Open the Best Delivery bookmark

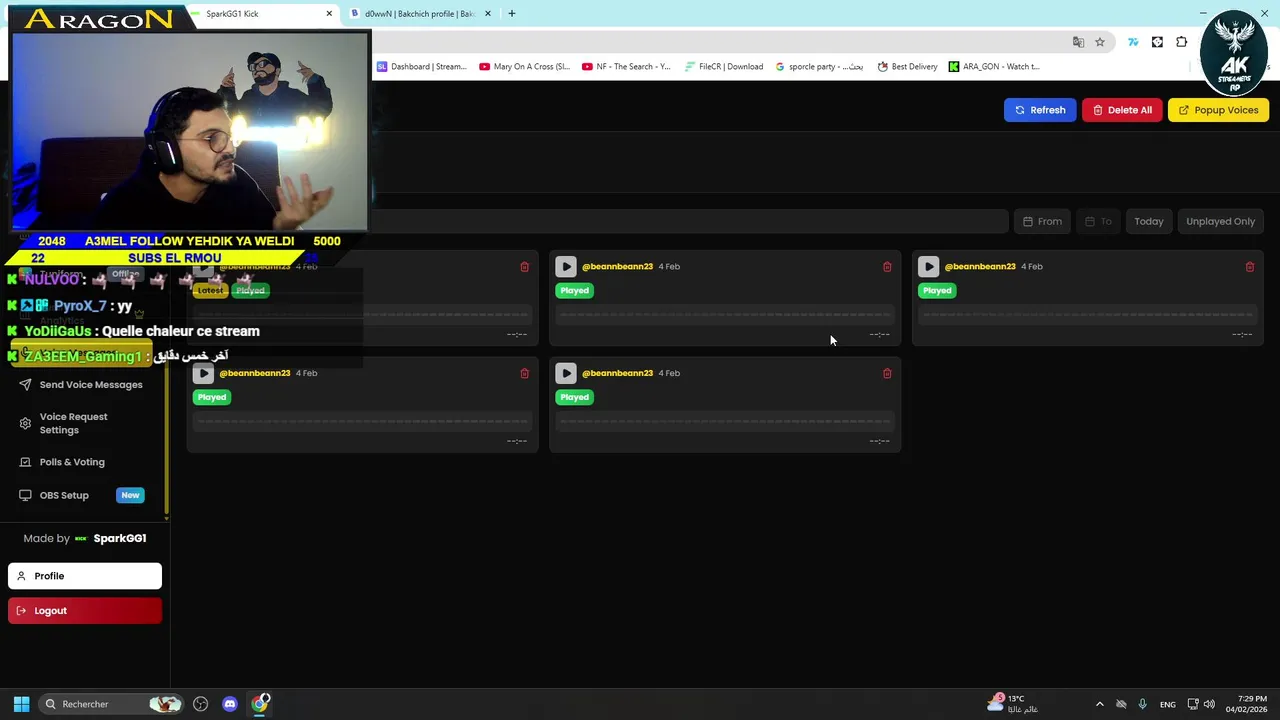[x=908, y=67]
